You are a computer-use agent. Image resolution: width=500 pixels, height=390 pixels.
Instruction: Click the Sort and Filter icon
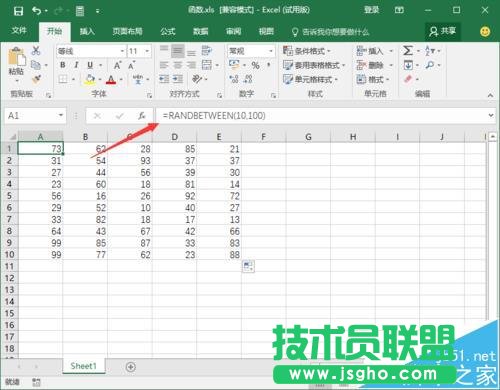(430, 51)
